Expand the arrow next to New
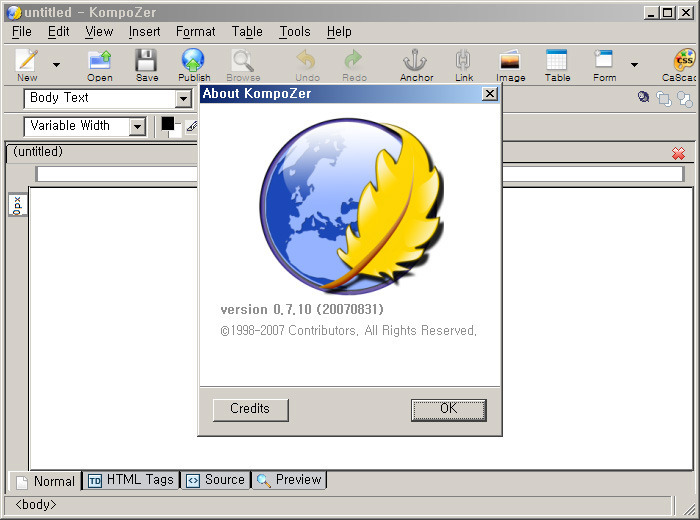The height and width of the screenshot is (520, 700). [x=56, y=65]
